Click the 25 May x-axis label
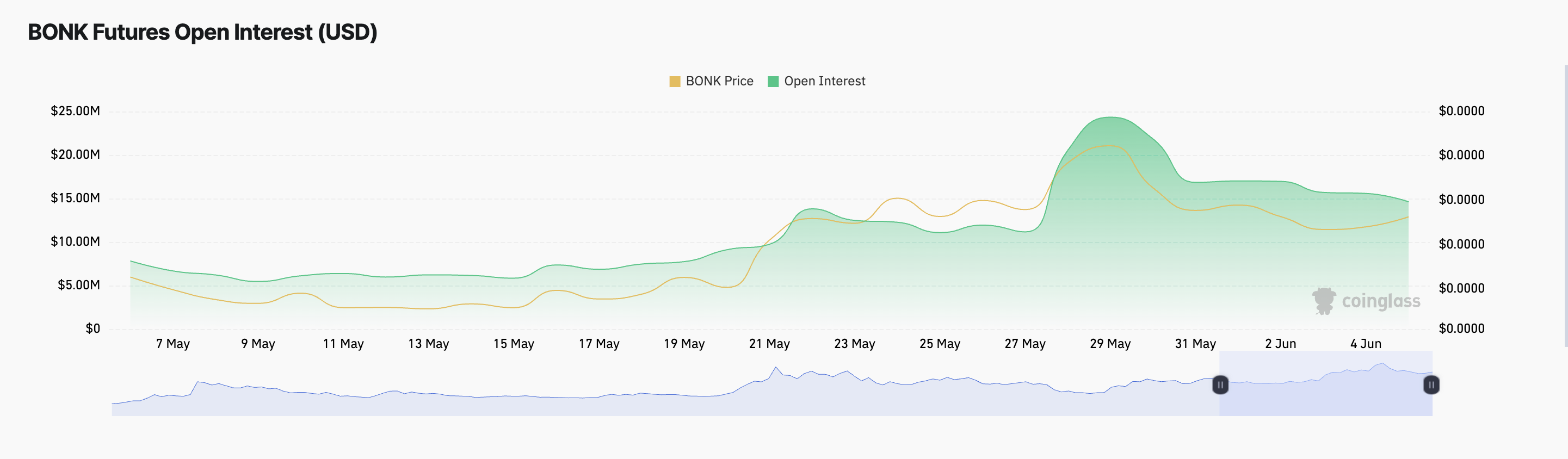Image resolution: width=1568 pixels, height=459 pixels. click(x=940, y=344)
